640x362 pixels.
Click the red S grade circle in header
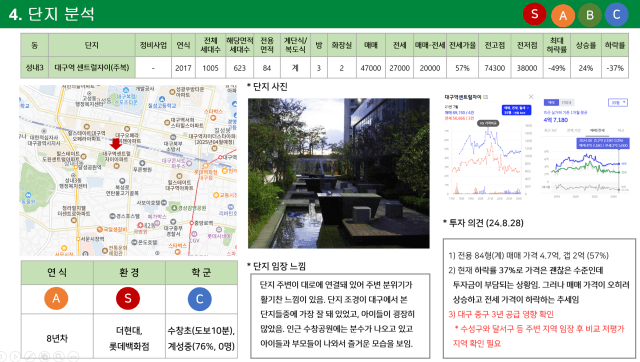(535, 14)
